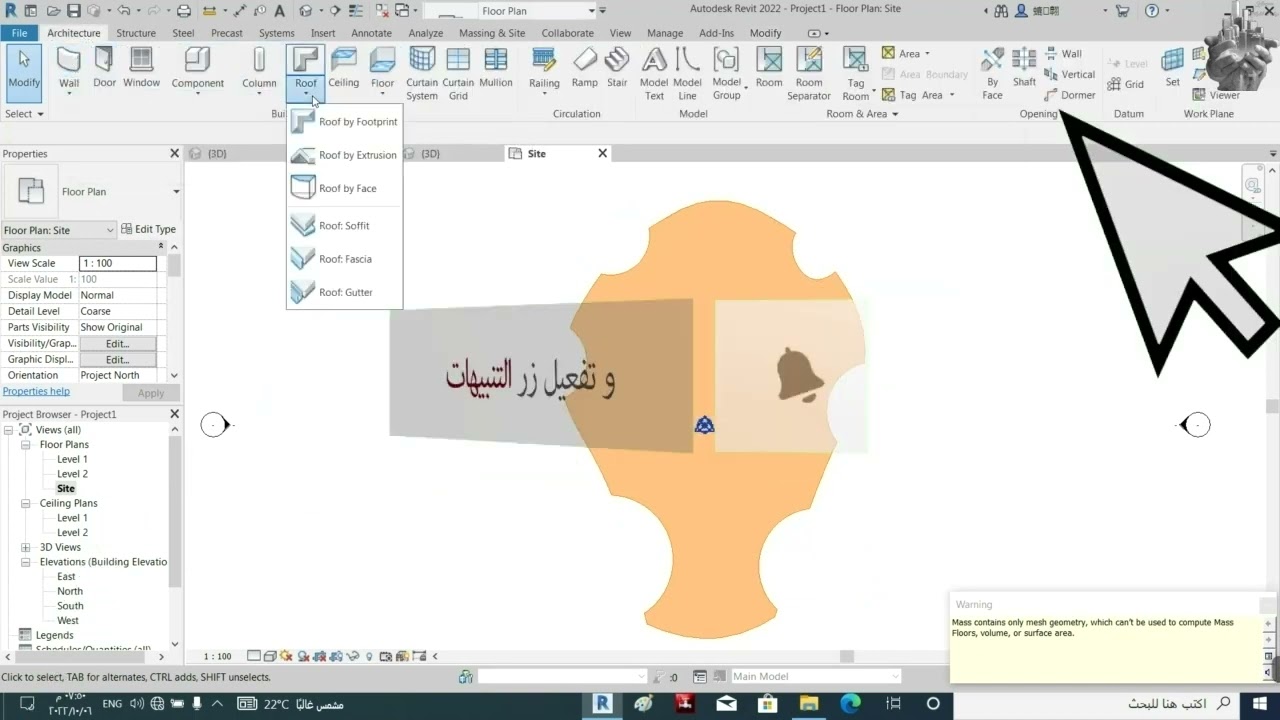1280x720 pixels.
Task: Open the Roof dropdown arrow
Action: pos(306,95)
